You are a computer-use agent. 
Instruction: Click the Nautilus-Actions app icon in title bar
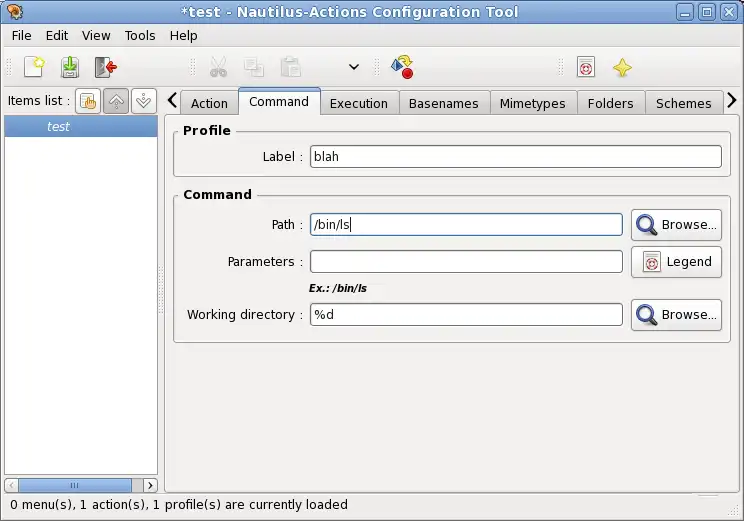pos(15,11)
